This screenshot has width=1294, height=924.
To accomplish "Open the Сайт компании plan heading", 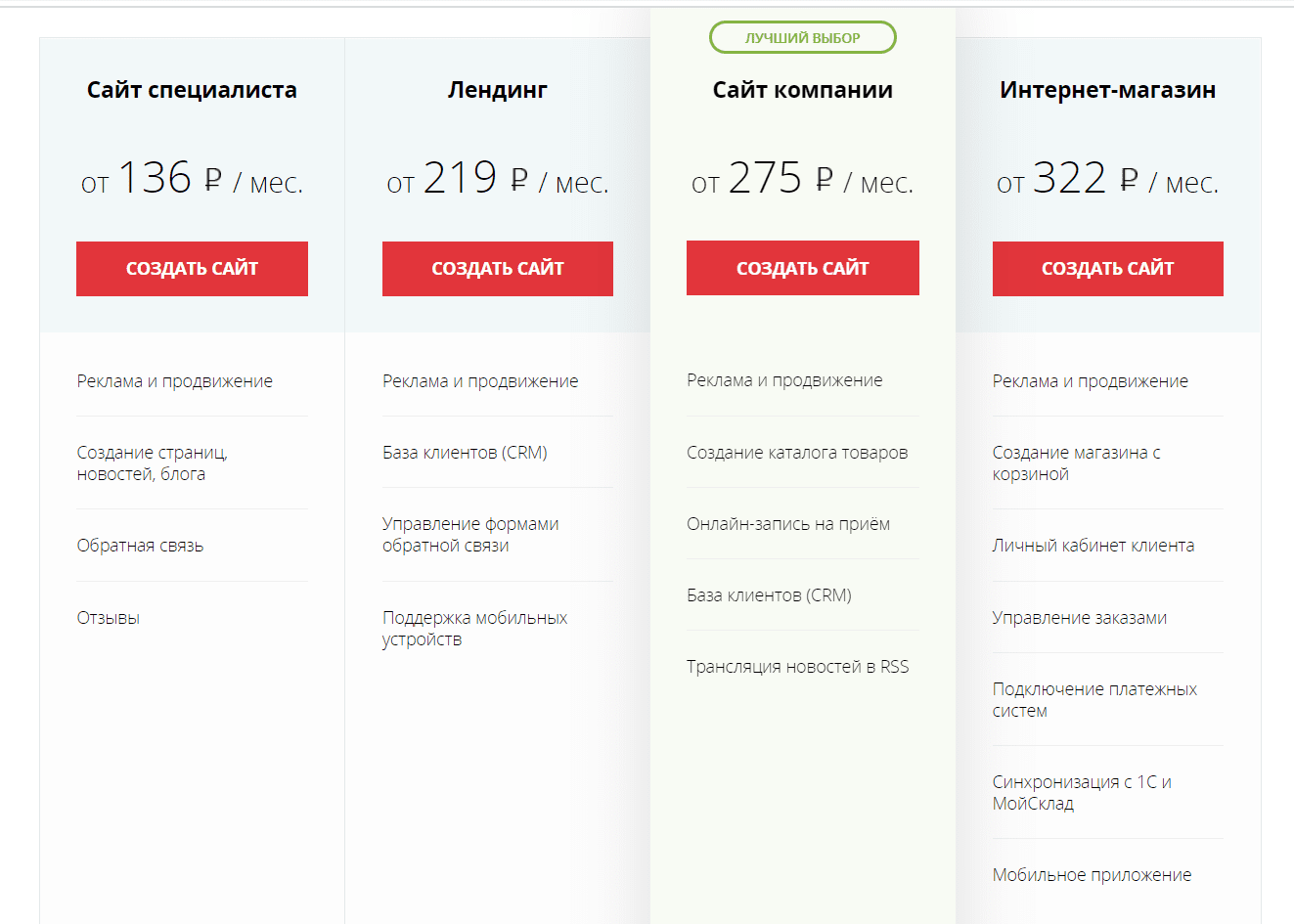I will coord(803,90).
